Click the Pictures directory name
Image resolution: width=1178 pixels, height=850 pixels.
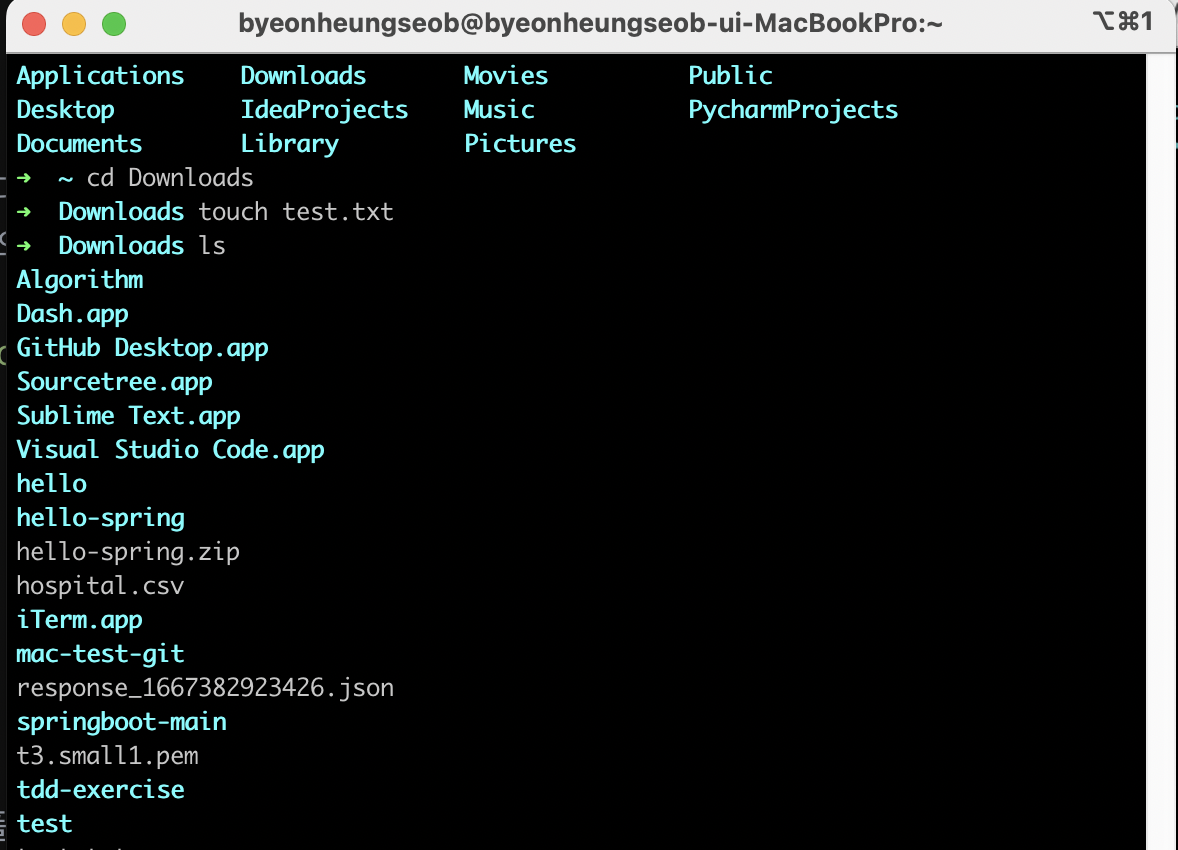520,144
